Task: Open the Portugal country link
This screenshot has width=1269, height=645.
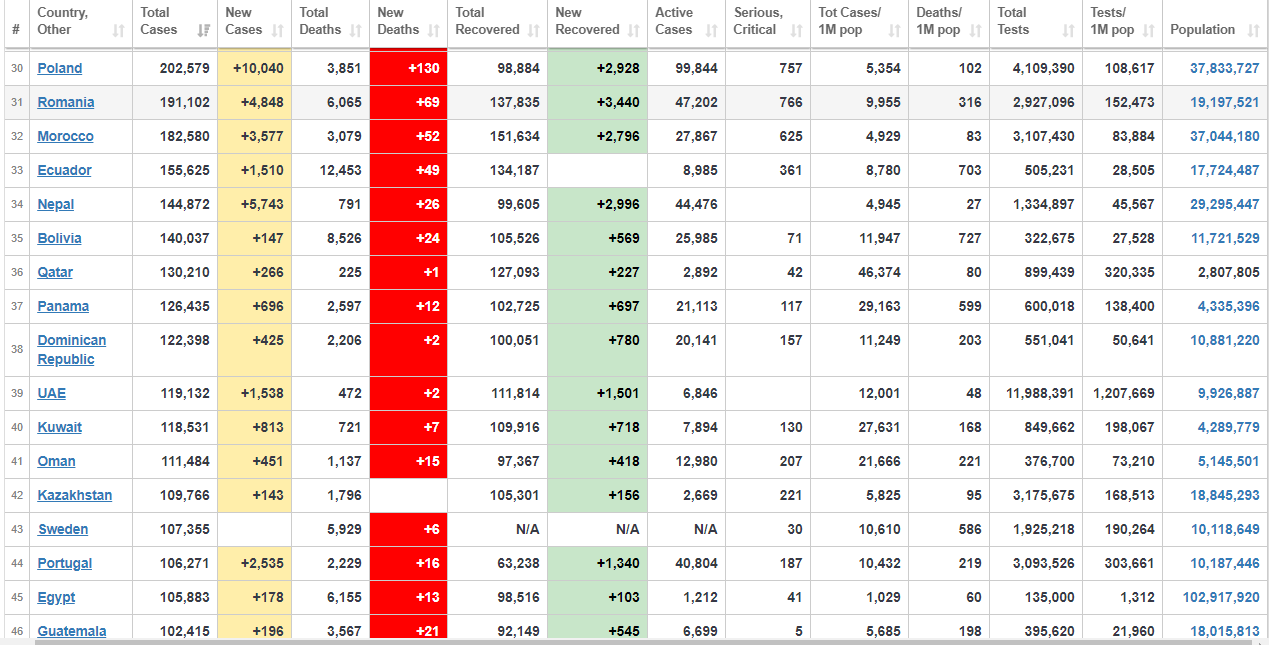Action: click(65, 563)
